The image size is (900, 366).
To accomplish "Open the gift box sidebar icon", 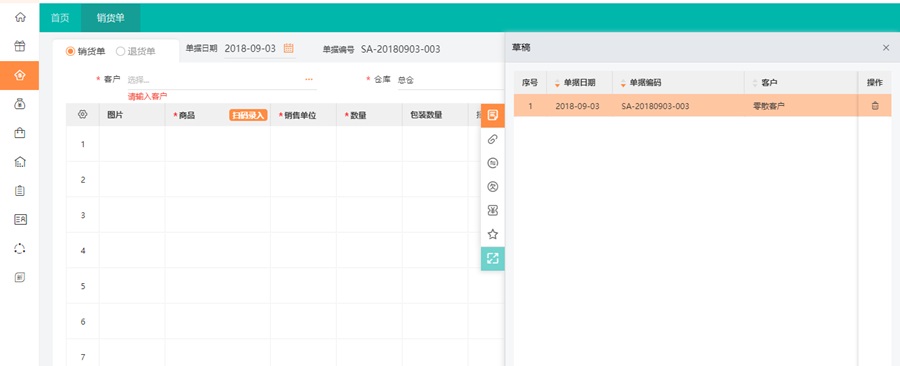I will (x=20, y=46).
